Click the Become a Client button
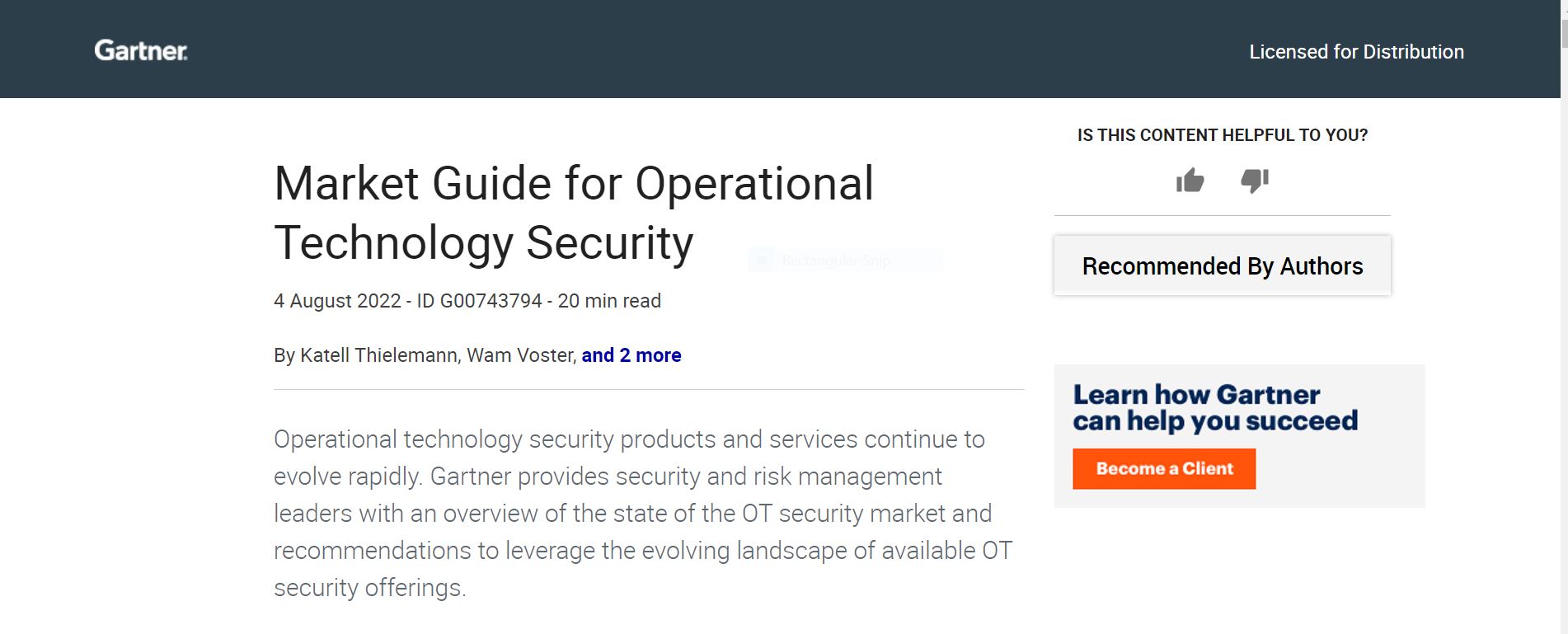Image resolution: width=1568 pixels, height=634 pixels. [x=1163, y=468]
